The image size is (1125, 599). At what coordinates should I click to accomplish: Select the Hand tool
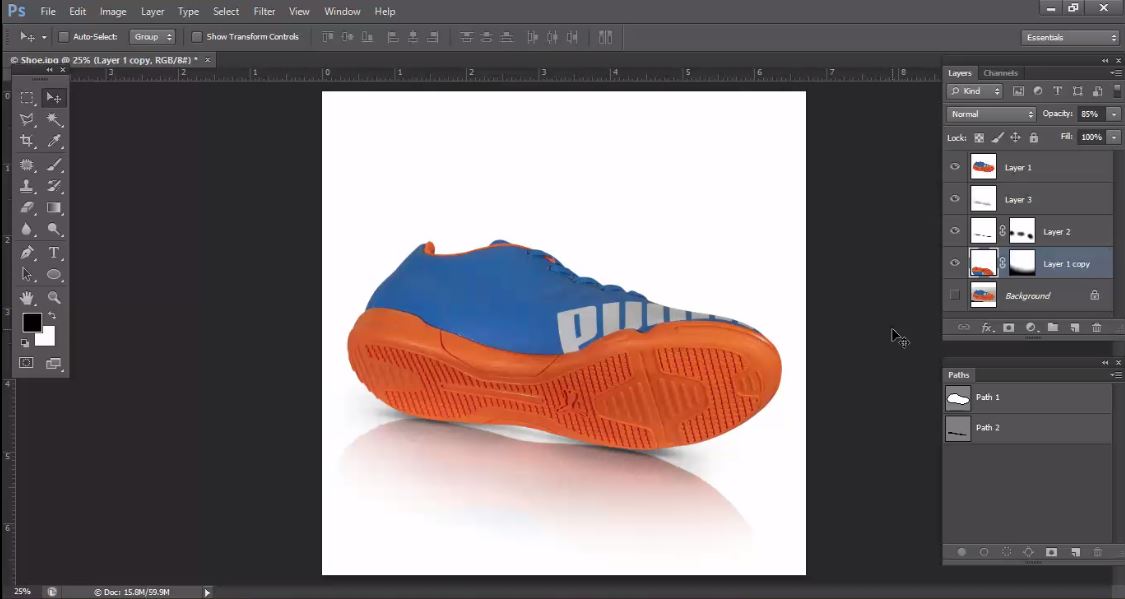coord(27,297)
